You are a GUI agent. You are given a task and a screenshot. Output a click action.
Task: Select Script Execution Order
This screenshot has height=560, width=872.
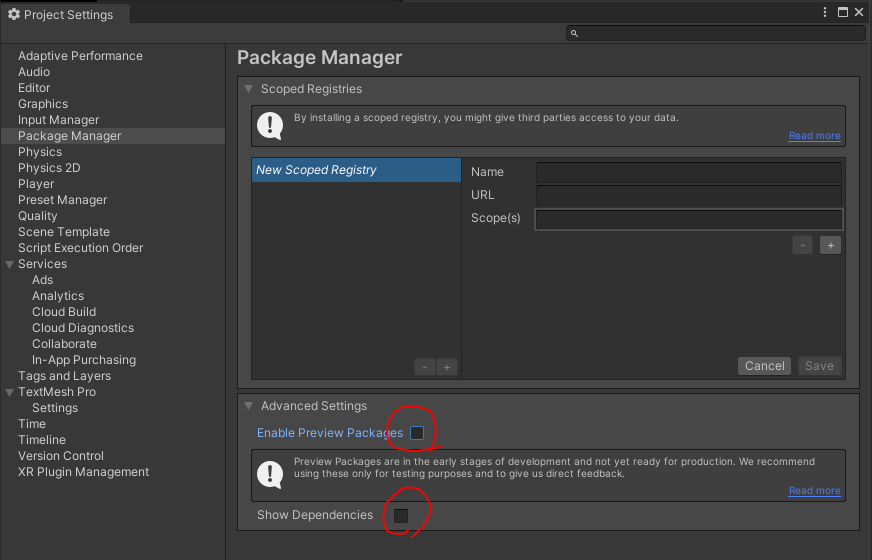coord(80,248)
